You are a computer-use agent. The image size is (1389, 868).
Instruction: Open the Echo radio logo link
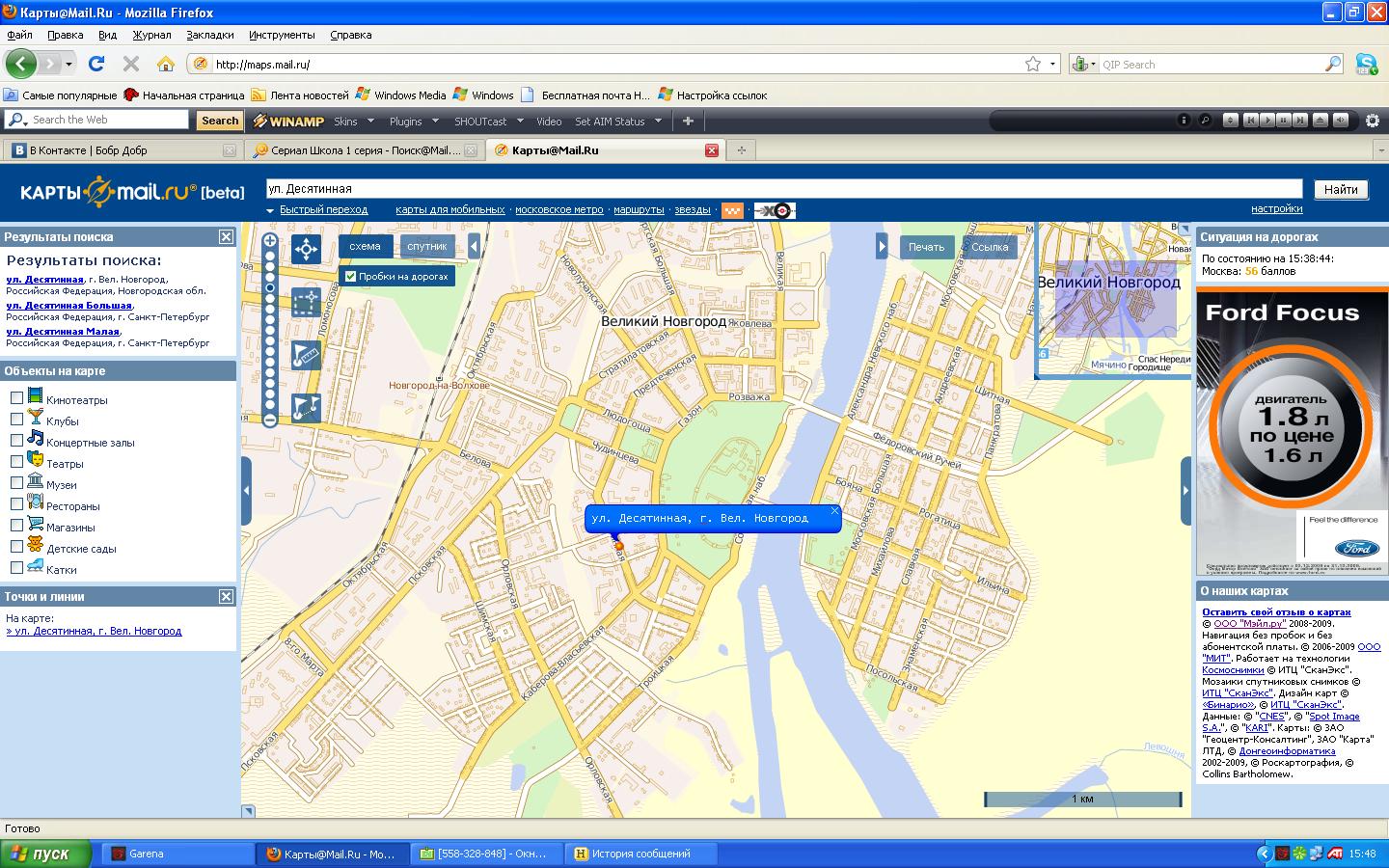(775, 210)
